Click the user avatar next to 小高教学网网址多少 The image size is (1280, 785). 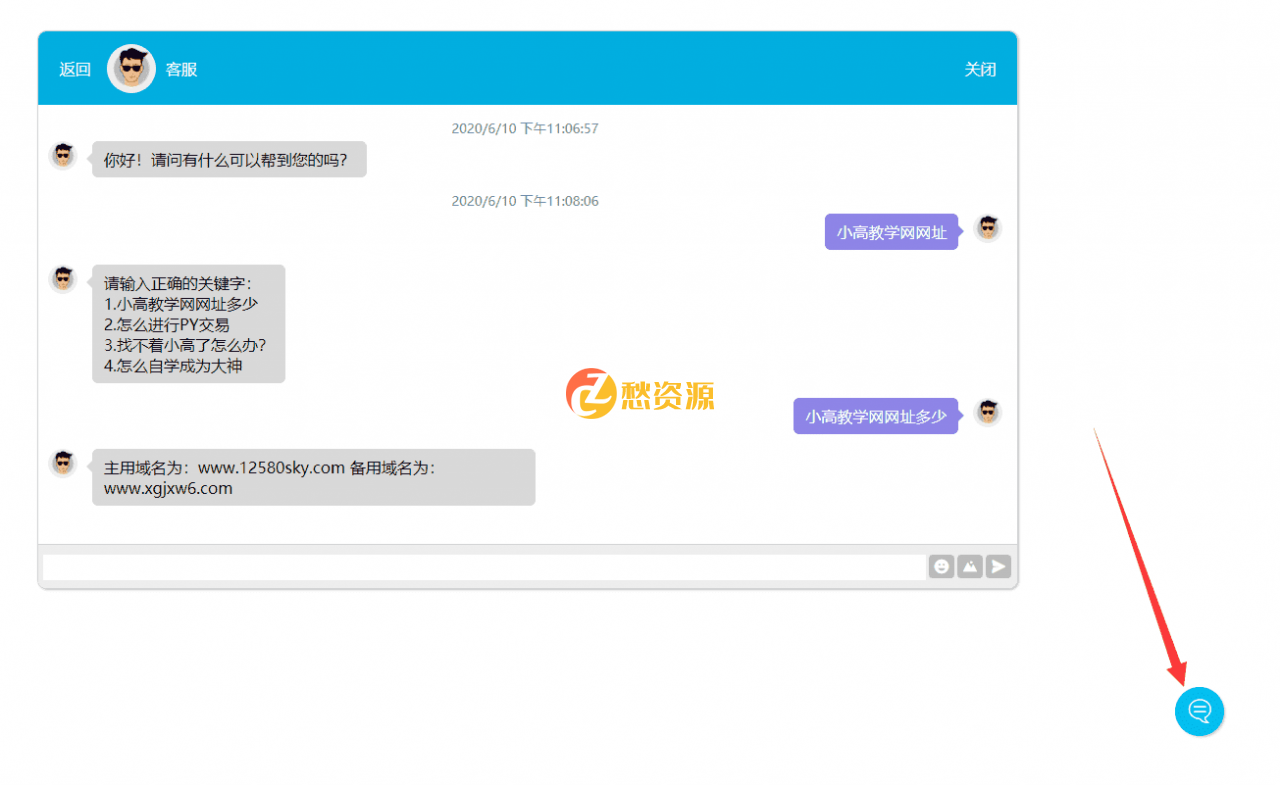(987, 413)
